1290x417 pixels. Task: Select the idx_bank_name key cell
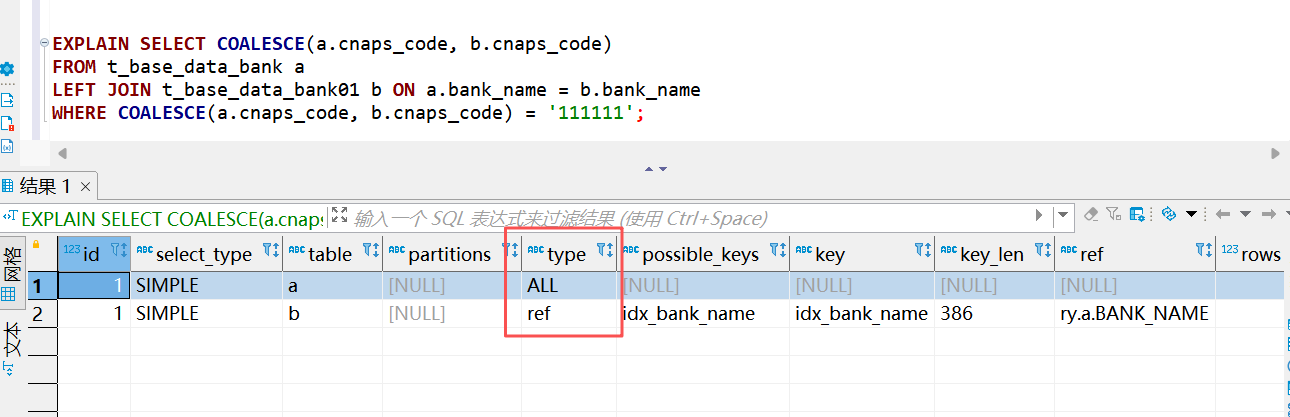pyautogui.click(x=860, y=314)
